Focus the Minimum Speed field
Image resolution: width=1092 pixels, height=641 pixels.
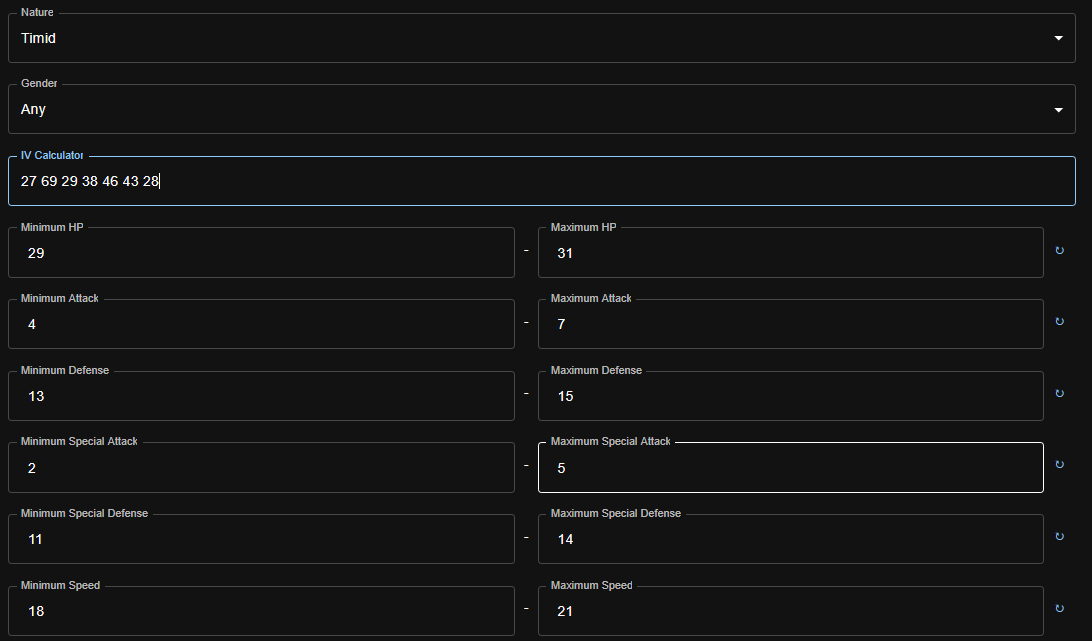261,611
